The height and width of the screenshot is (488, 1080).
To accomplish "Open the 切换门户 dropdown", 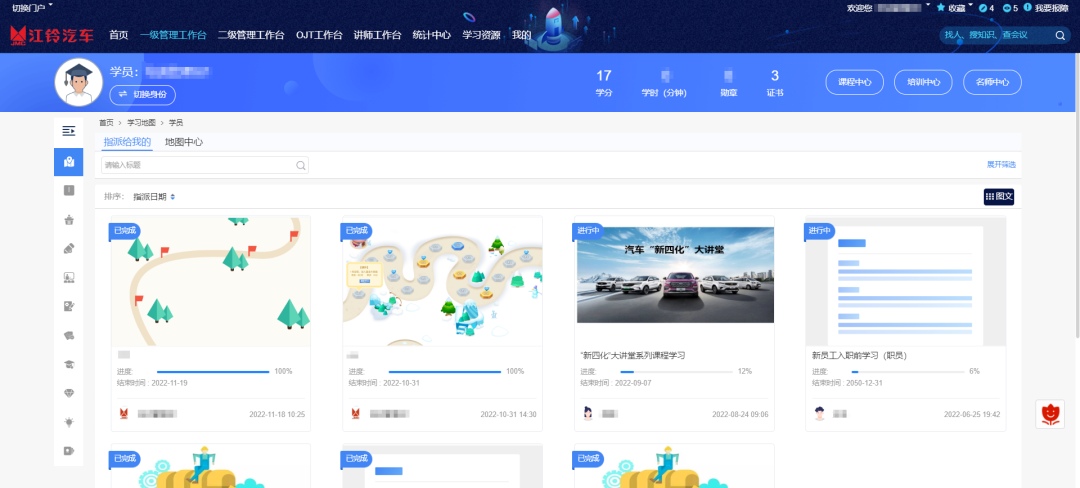I will (32, 8).
